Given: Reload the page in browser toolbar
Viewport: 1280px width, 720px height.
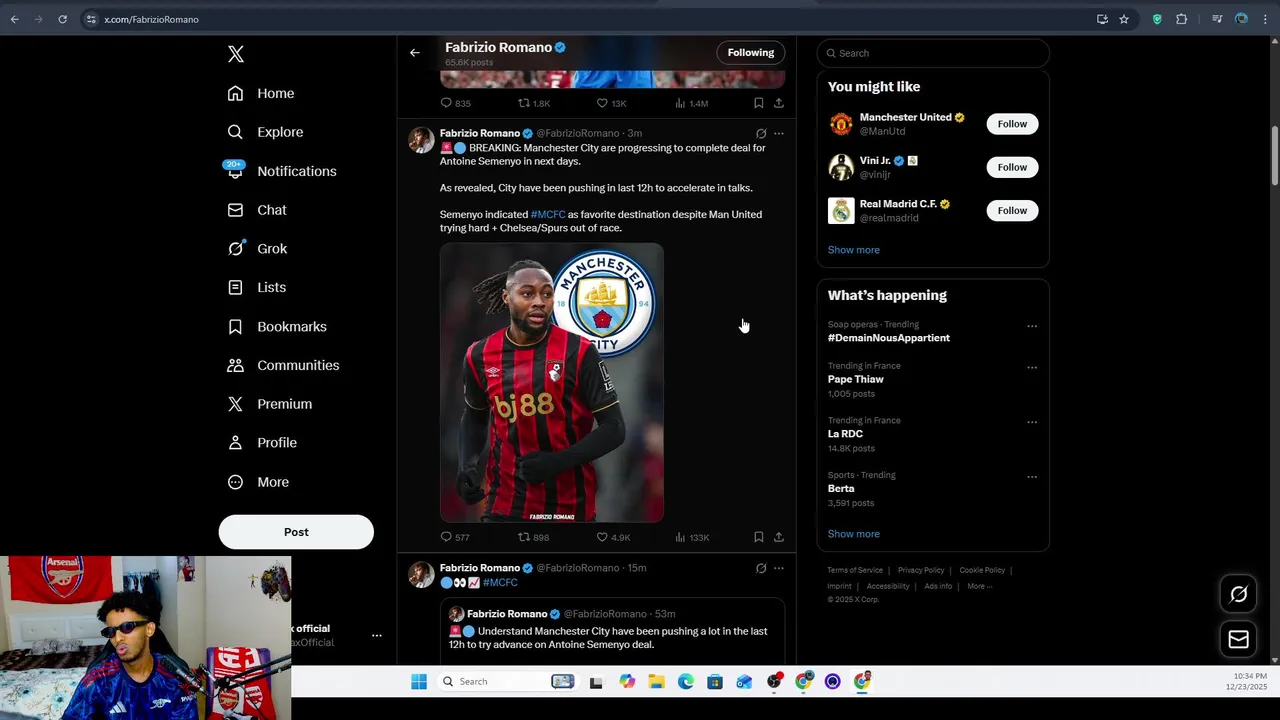Looking at the screenshot, I should click(x=62, y=19).
